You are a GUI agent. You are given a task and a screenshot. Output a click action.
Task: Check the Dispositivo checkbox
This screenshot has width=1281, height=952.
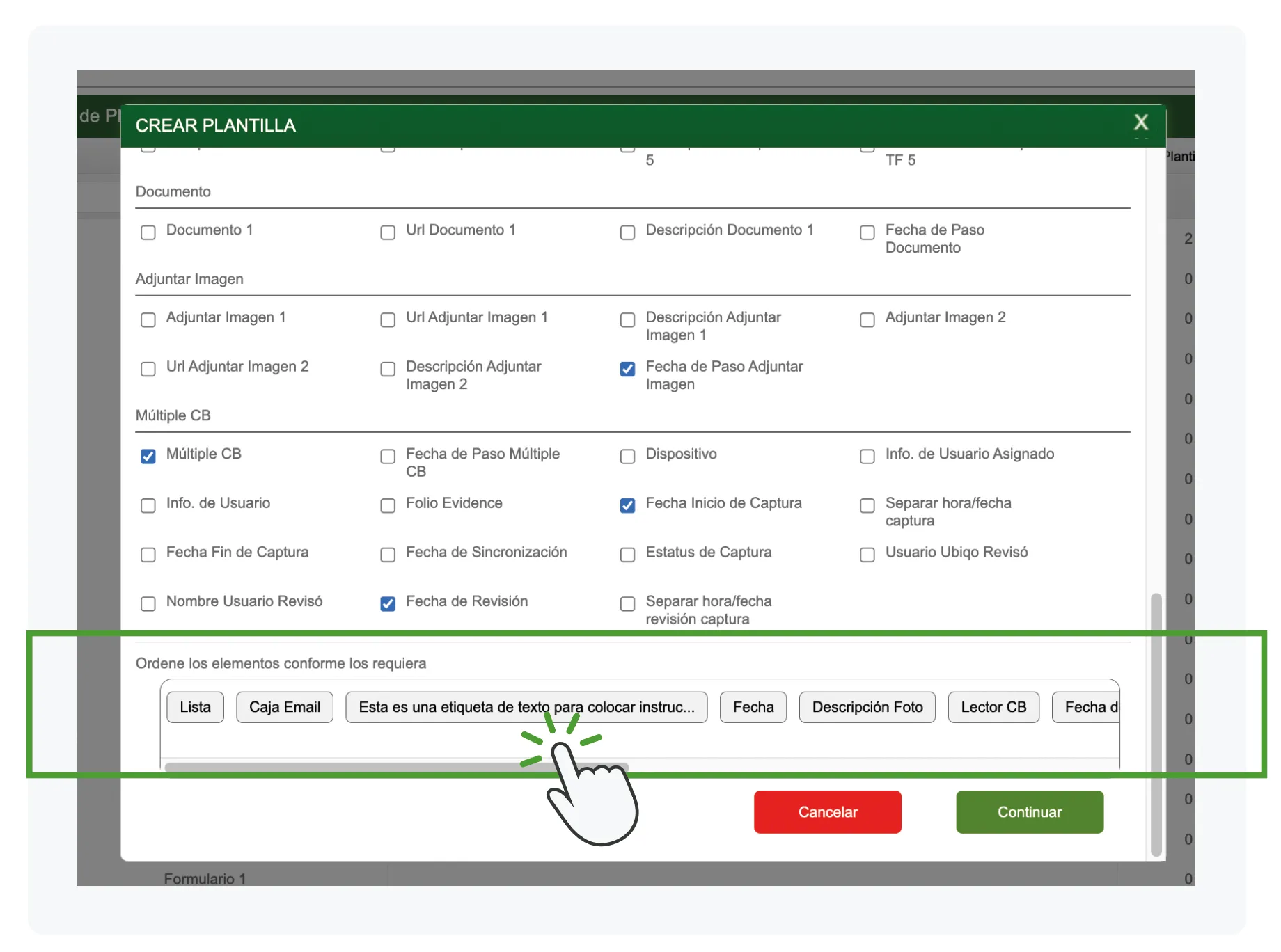(x=627, y=456)
